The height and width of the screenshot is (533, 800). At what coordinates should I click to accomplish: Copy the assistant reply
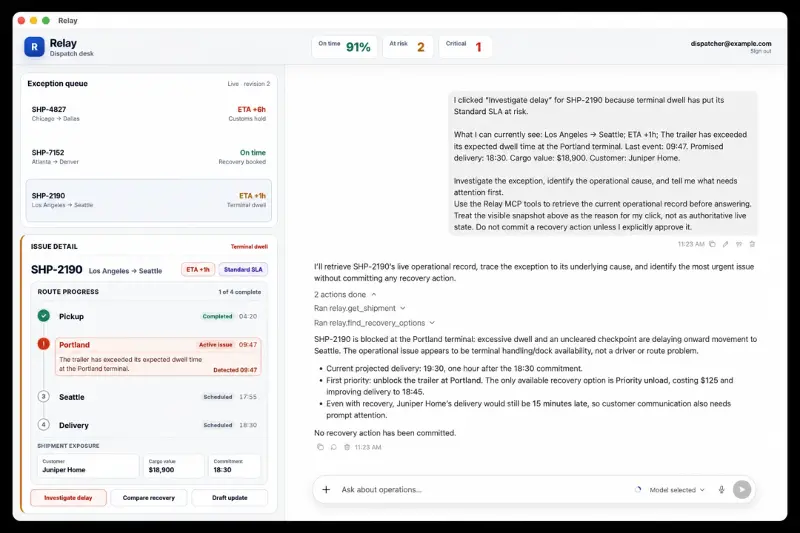tap(320, 447)
